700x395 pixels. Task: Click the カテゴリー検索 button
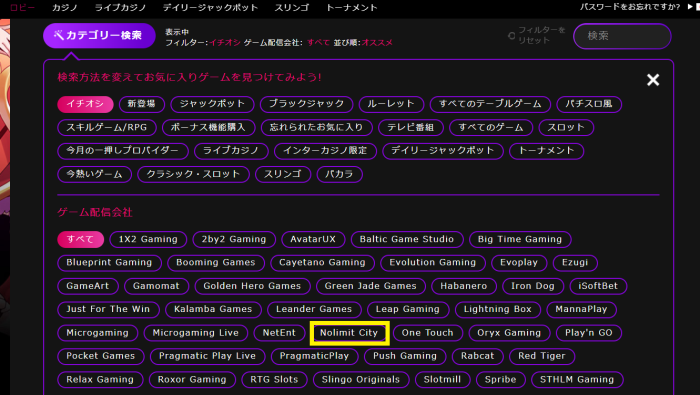click(x=99, y=35)
